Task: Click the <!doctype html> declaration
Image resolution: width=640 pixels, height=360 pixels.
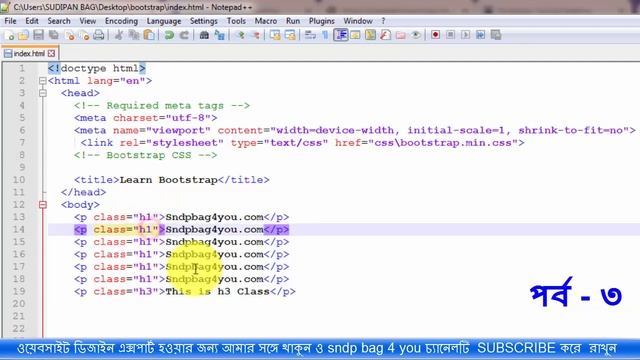Action: (x=97, y=69)
